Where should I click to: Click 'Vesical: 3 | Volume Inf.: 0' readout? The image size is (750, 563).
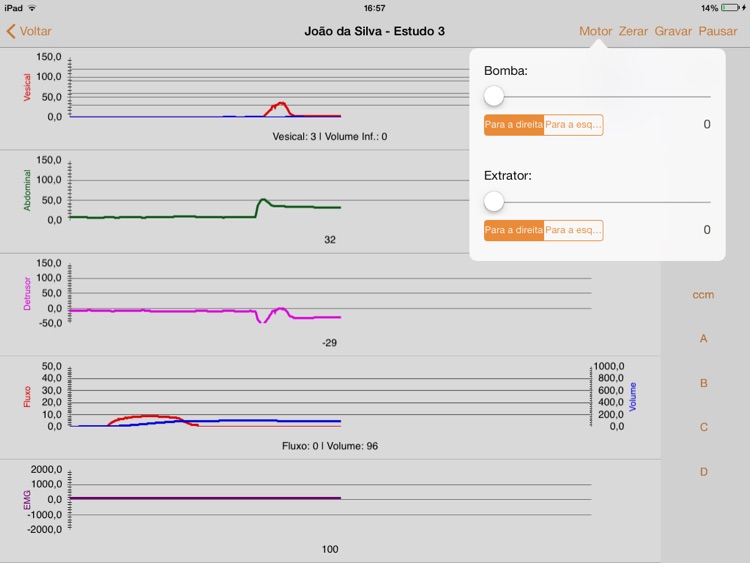pos(330,137)
